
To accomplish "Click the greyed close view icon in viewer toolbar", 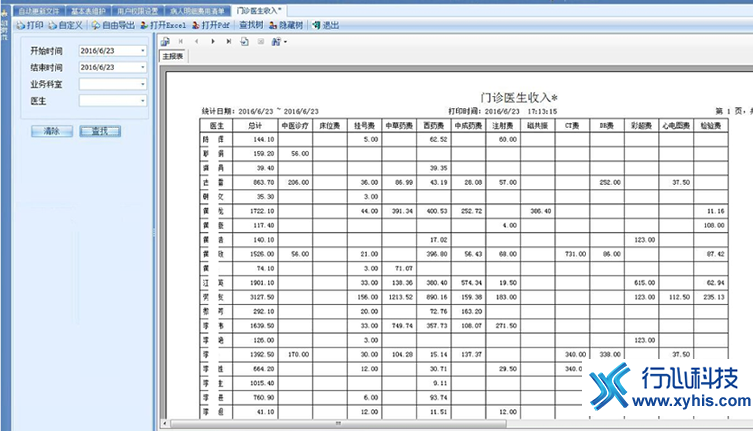I will point(261,41).
